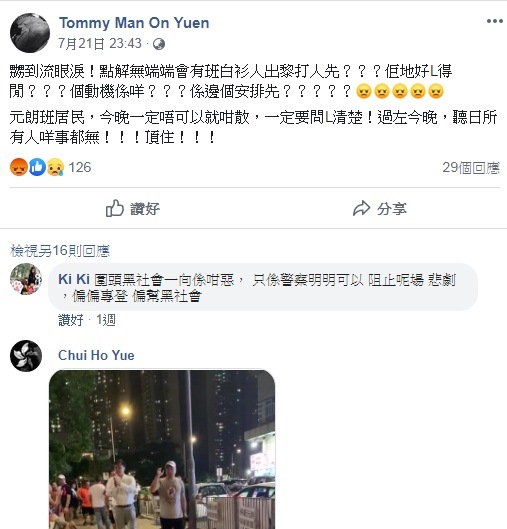This screenshot has width=507, height=529.
Task: Click the blue thumbs-up reaction icon
Action: (x=37, y=167)
